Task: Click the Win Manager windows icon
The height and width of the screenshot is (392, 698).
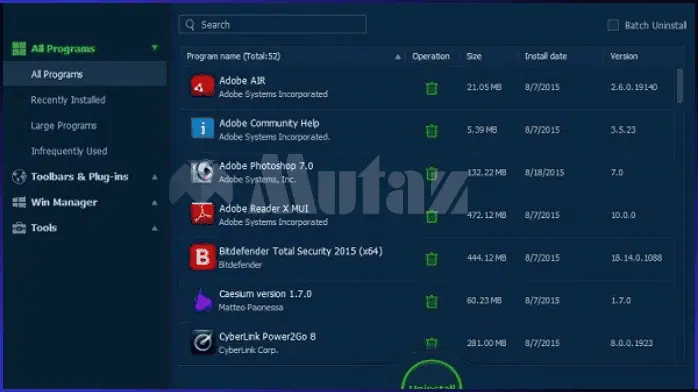Action: click(x=19, y=202)
